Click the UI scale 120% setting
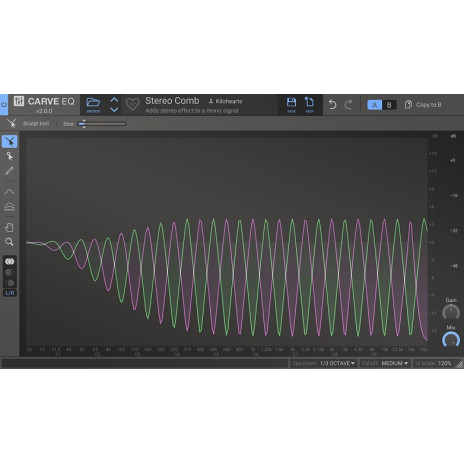This screenshot has height=464, width=464. (433, 363)
